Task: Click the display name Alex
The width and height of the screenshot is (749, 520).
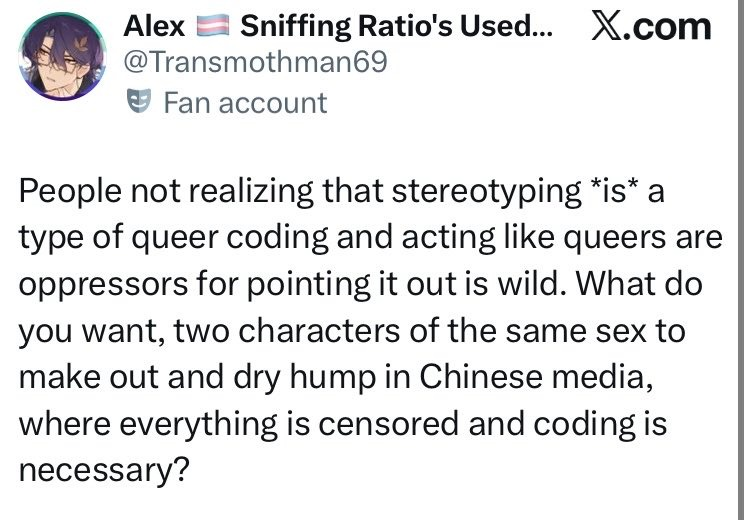Action: pos(154,26)
